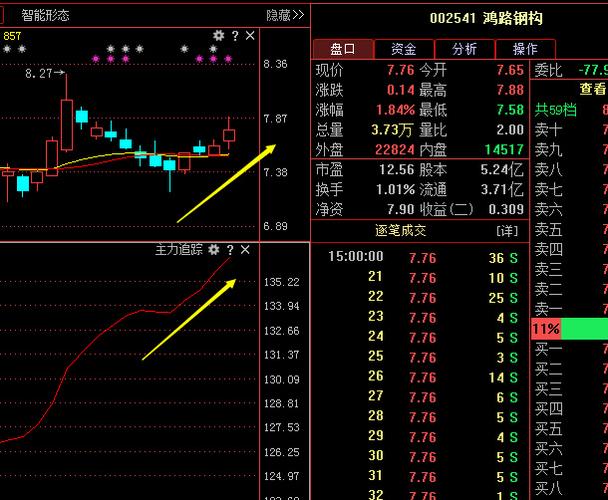
Task: Hide the 智能形态 panel via 隐藏>>
Action: pyautogui.click(x=285, y=15)
